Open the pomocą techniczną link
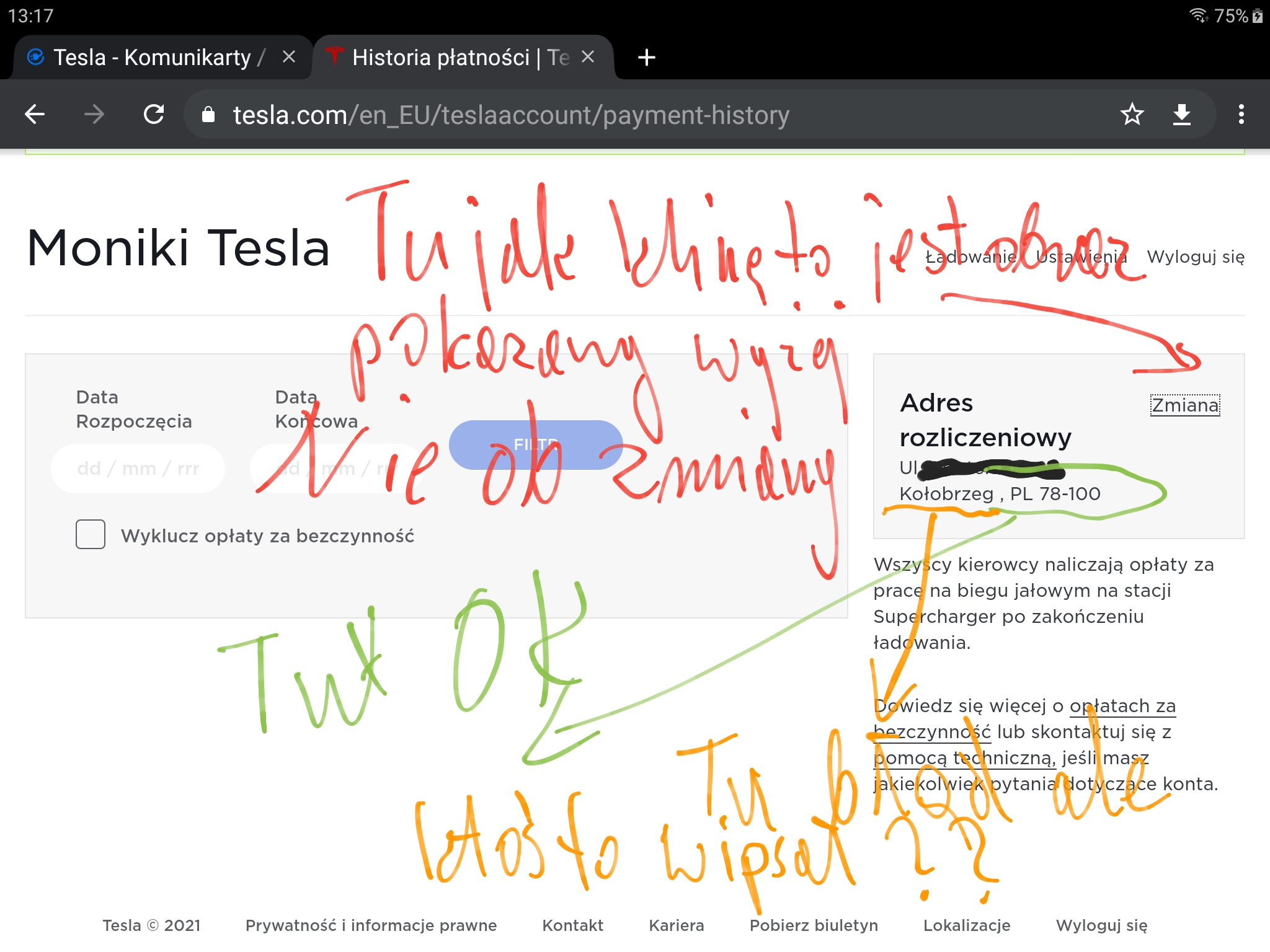The image size is (1270, 952). [x=964, y=758]
